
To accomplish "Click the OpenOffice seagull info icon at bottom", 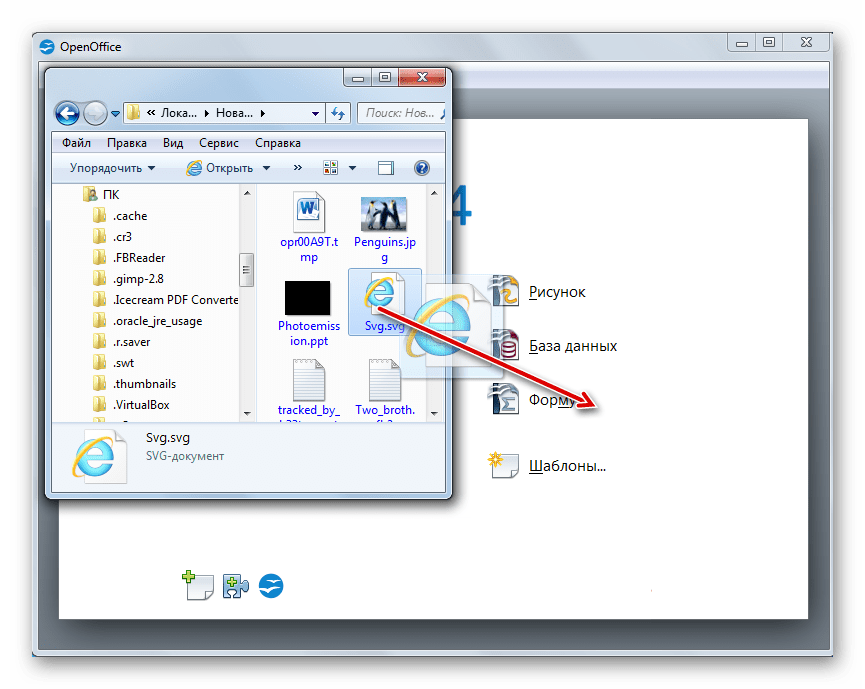I will pyautogui.click(x=271, y=586).
